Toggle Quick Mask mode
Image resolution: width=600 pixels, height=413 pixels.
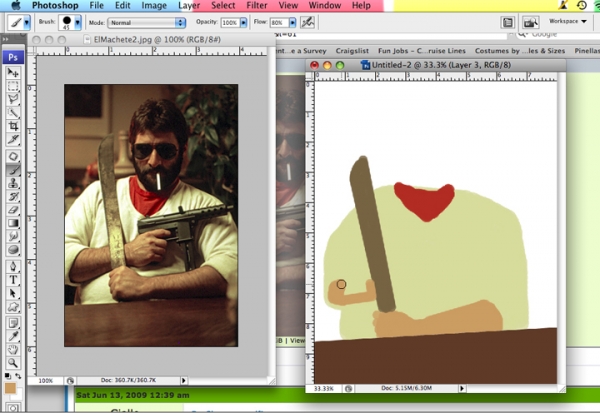[13, 408]
